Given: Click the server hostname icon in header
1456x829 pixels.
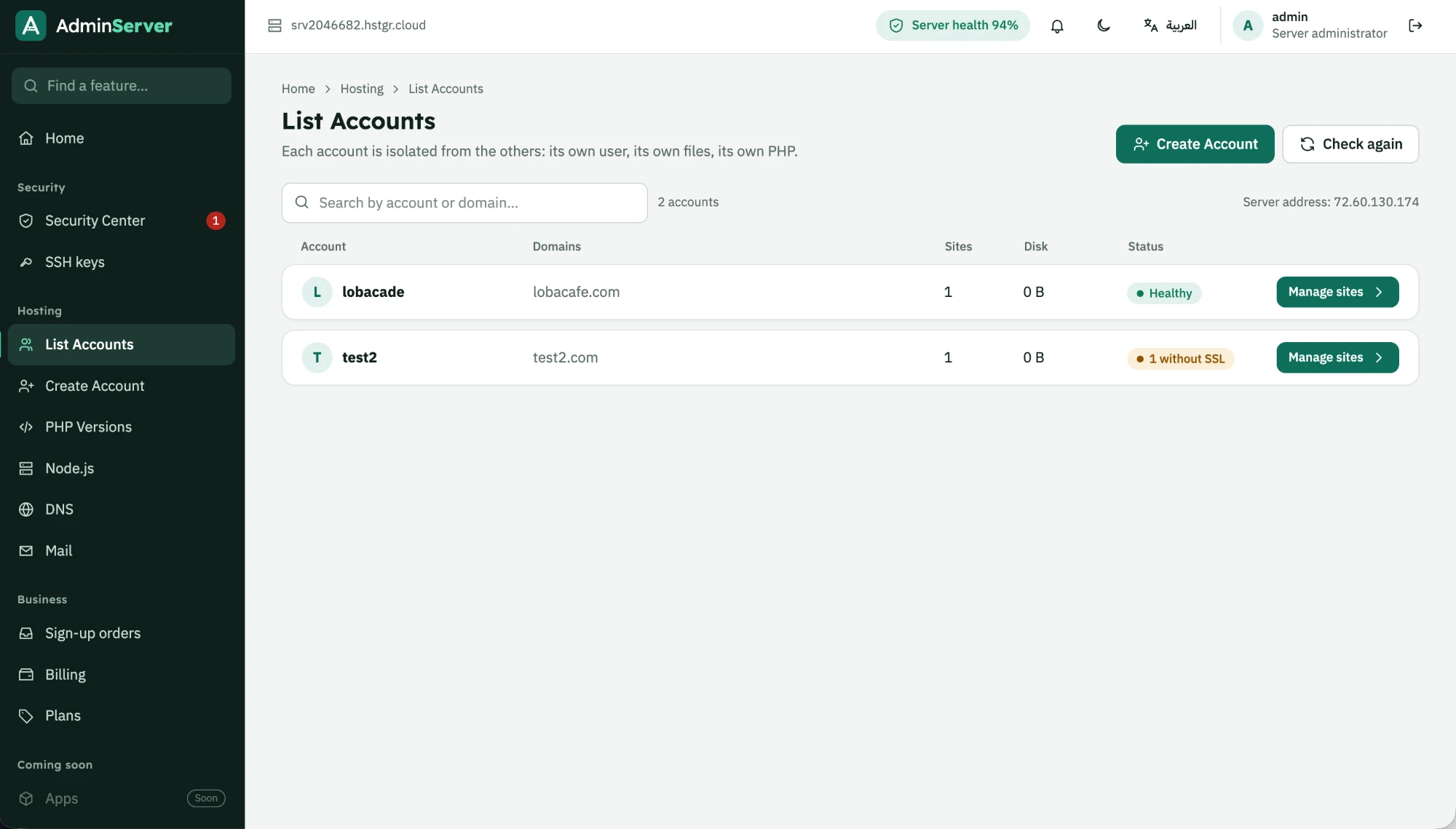Looking at the screenshot, I should 274,25.
